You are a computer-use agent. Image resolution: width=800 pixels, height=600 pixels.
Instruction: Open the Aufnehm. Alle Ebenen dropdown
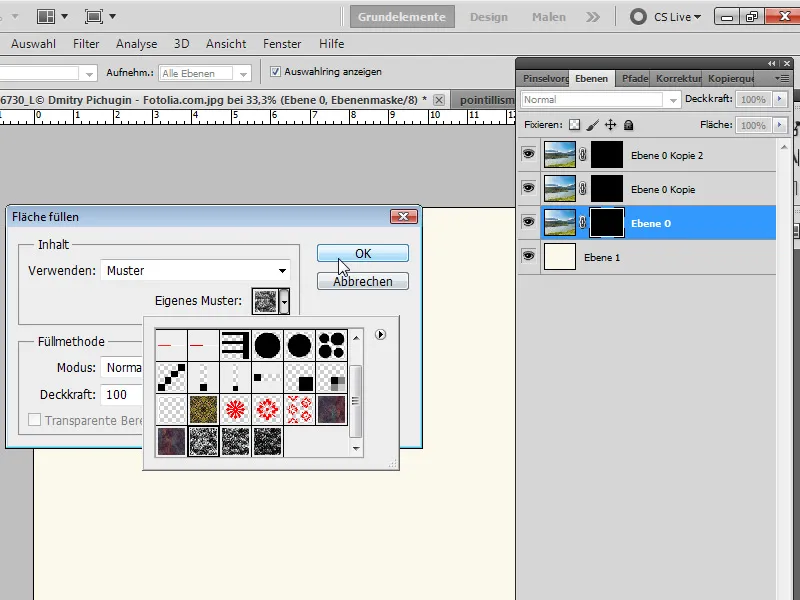(x=206, y=73)
